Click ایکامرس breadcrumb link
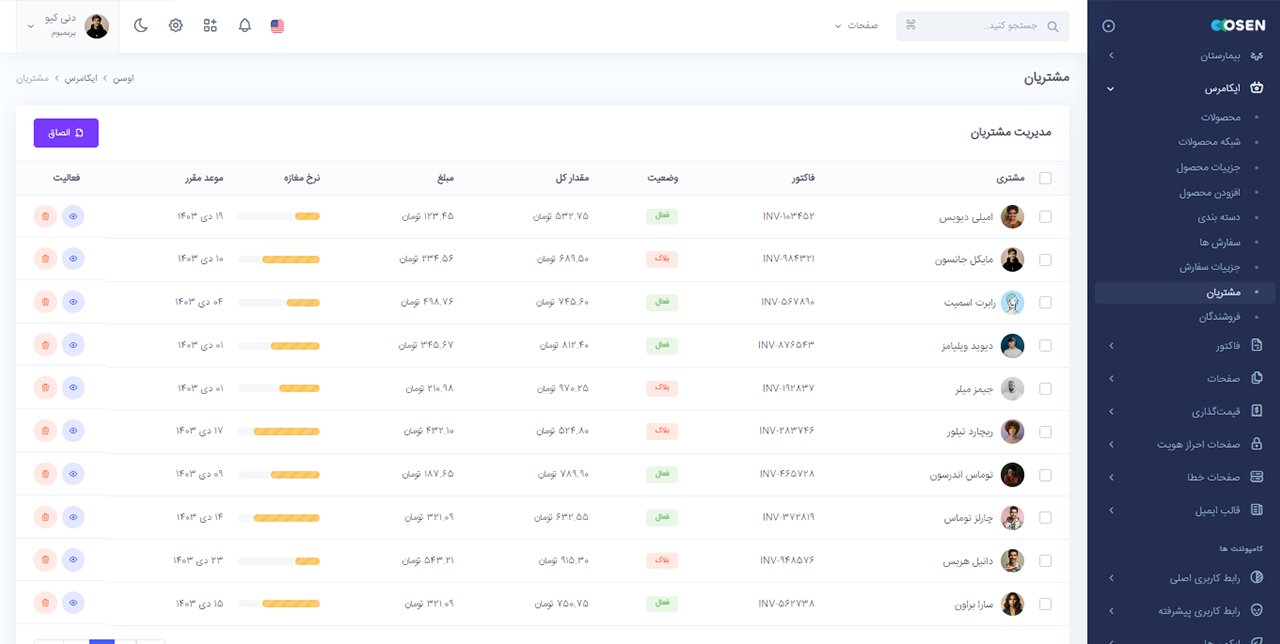 pyautogui.click(x=81, y=78)
